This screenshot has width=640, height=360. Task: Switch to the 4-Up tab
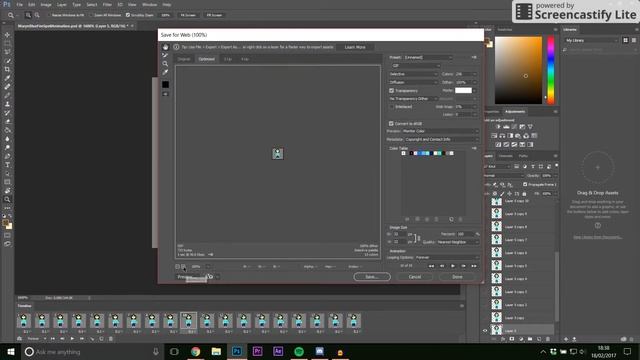[x=244, y=59]
